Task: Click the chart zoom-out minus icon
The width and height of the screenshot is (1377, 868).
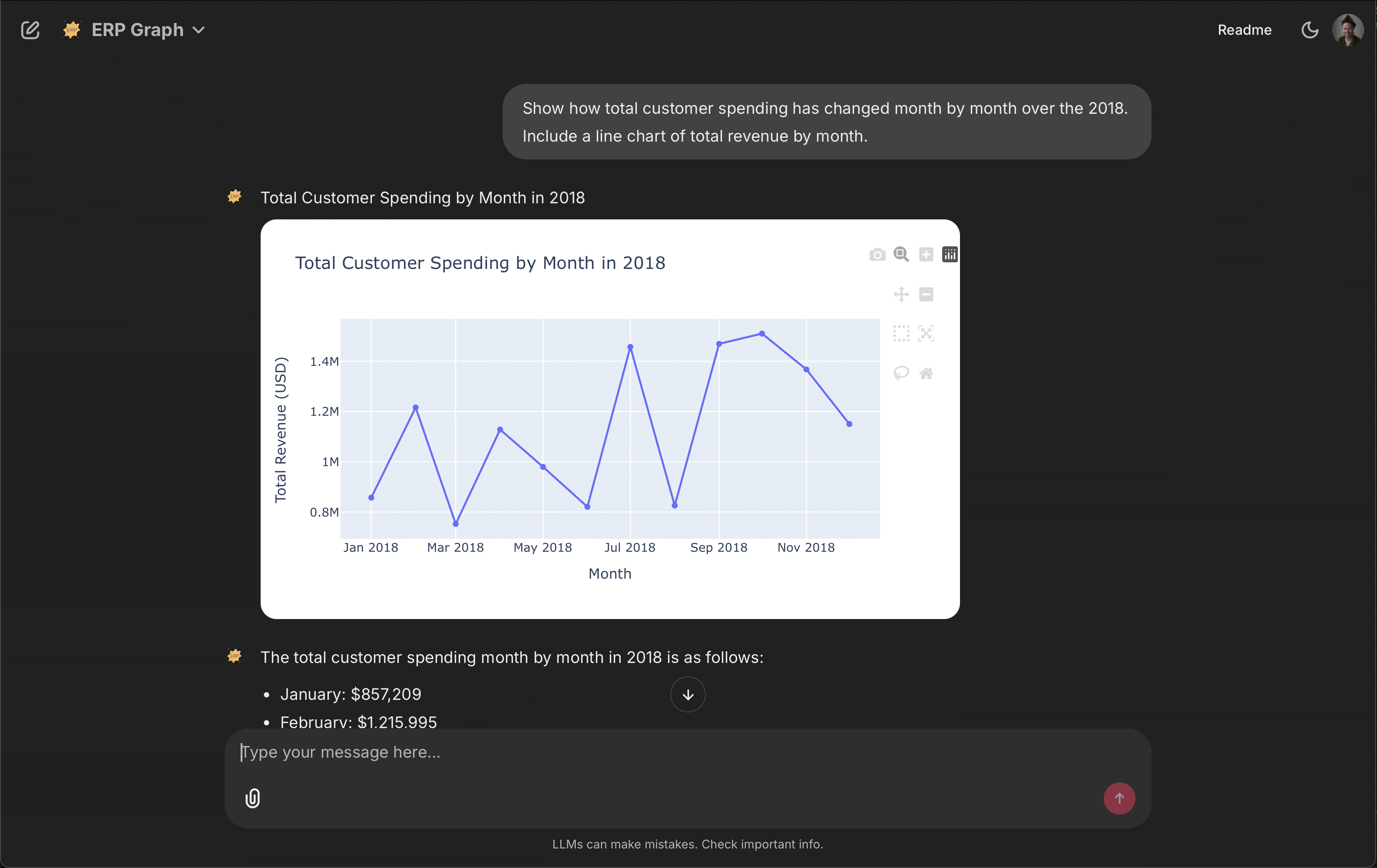Action: (926, 295)
